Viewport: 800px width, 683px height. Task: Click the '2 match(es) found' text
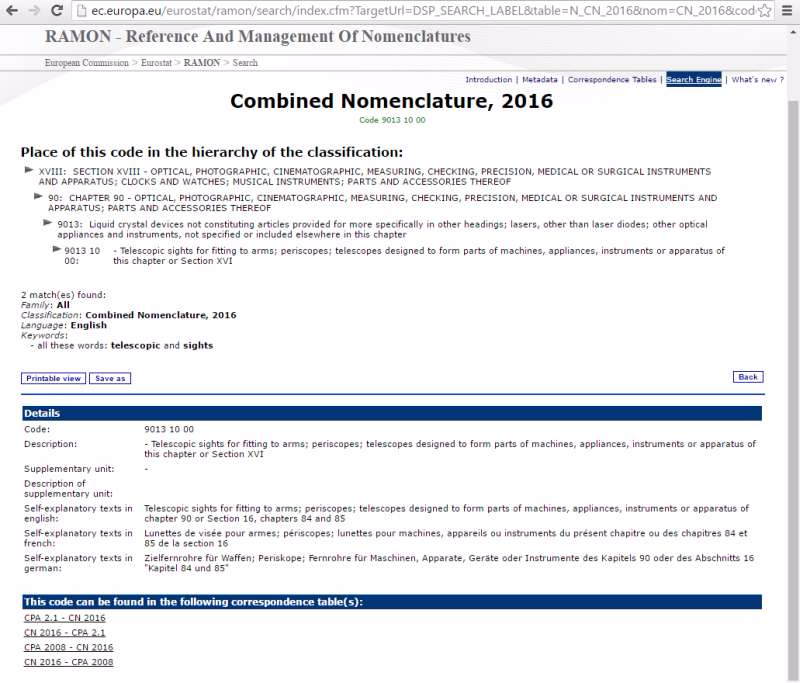[x=63, y=295]
